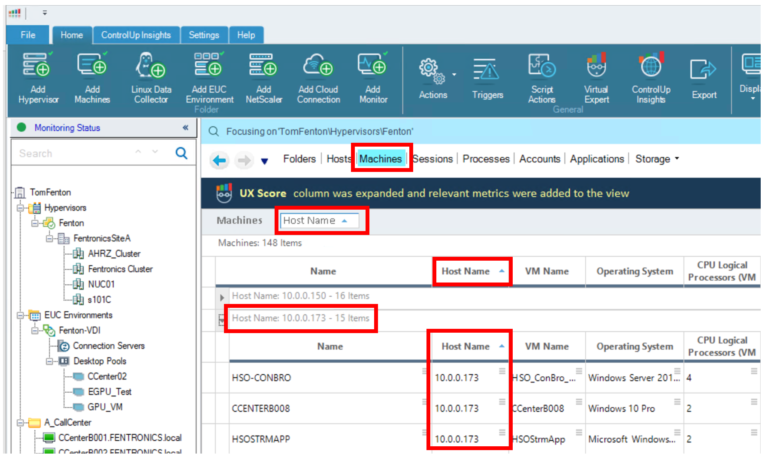Sort by top Operating System column header

pyautogui.click(x=634, y=271)
